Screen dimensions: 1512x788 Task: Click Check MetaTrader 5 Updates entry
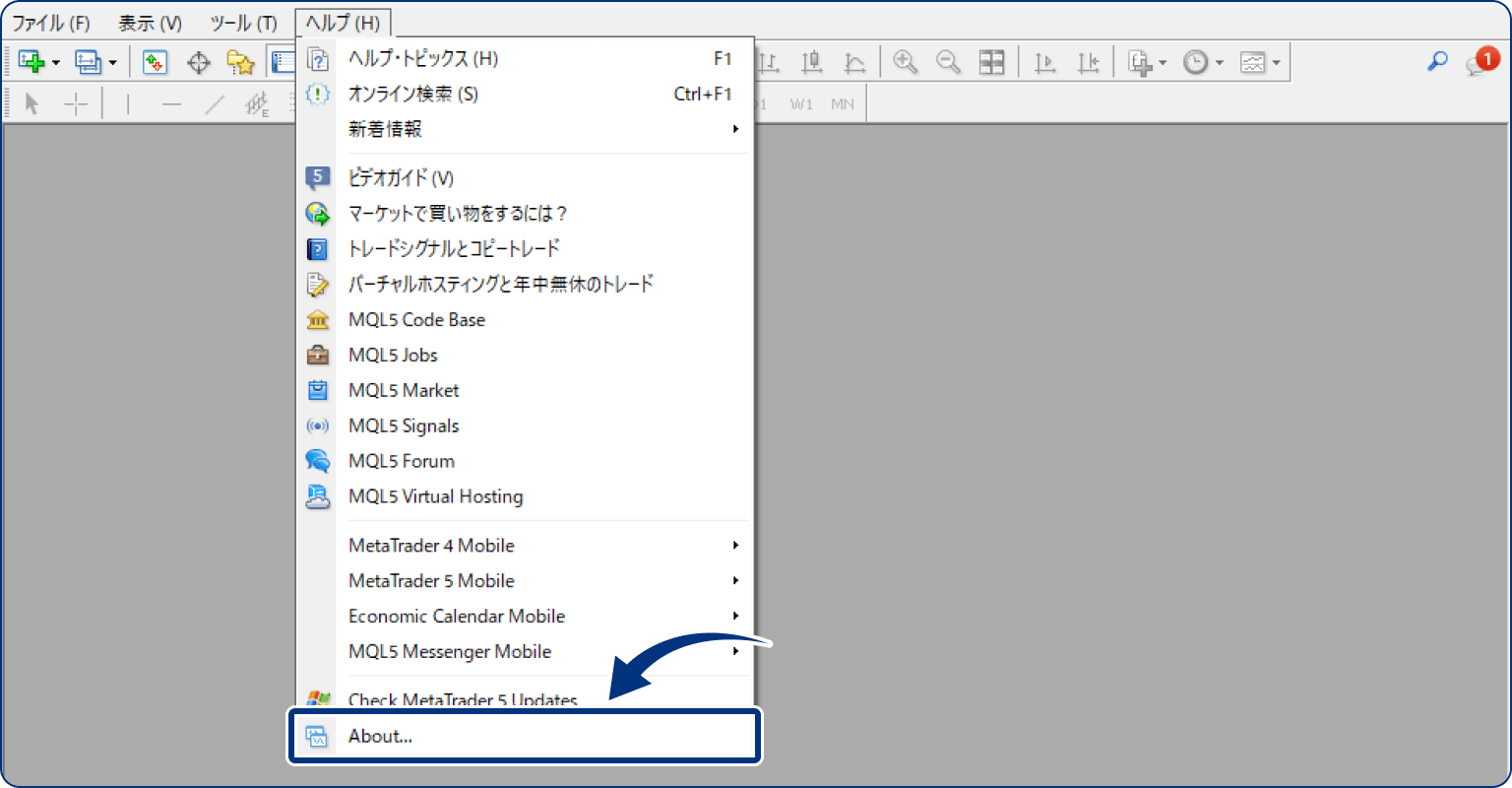coord(525,697)
